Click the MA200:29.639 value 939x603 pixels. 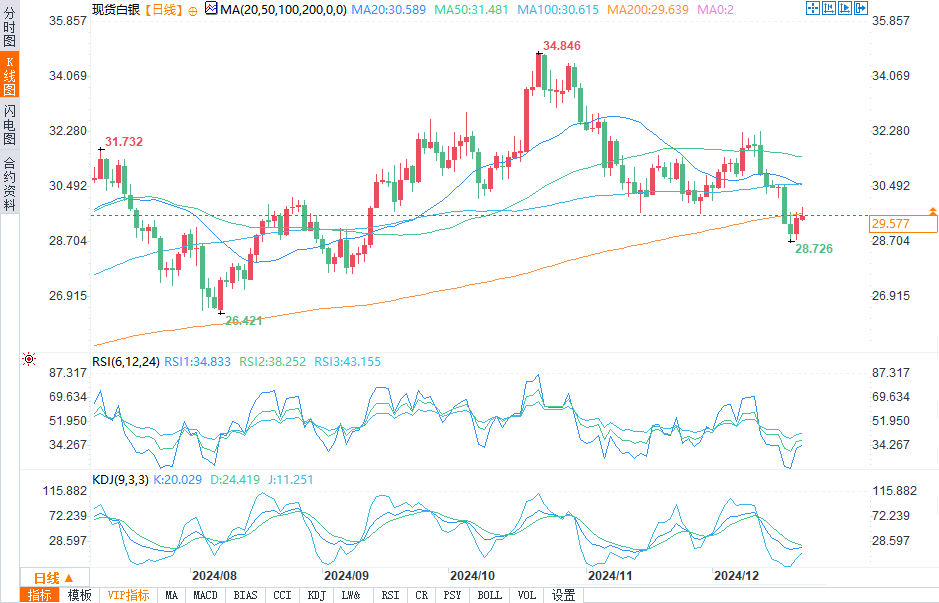click(647, 10)
